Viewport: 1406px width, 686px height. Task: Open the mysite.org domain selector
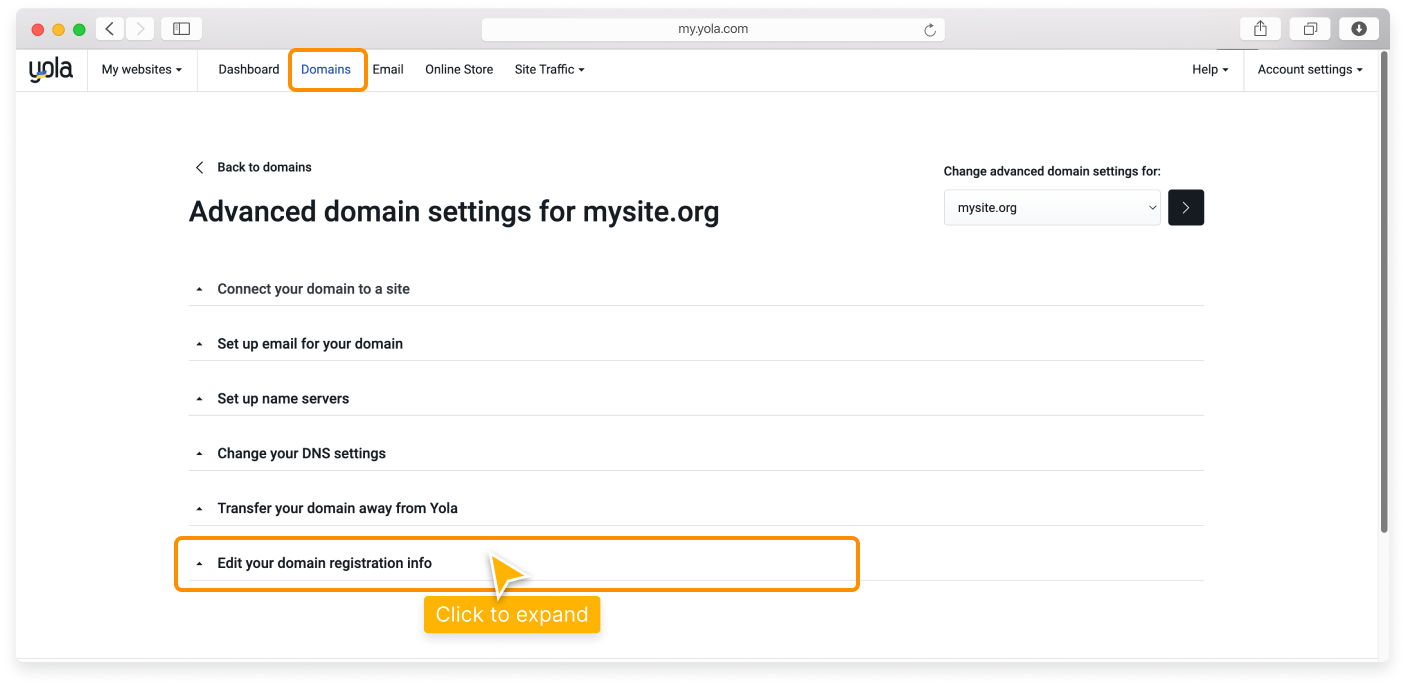[1052, 208]
